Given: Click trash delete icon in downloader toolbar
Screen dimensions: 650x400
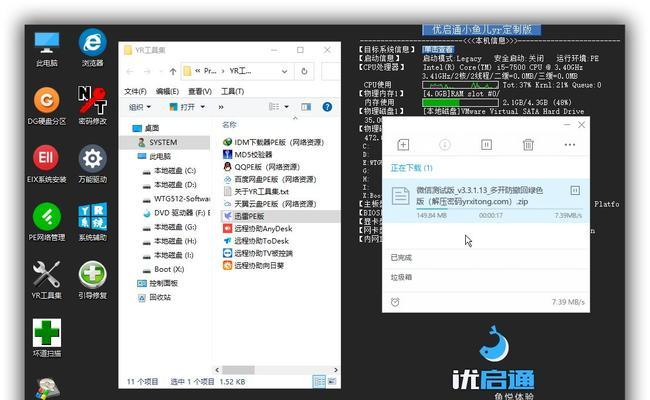Looking at the screenshot, I should pos(528,145).
